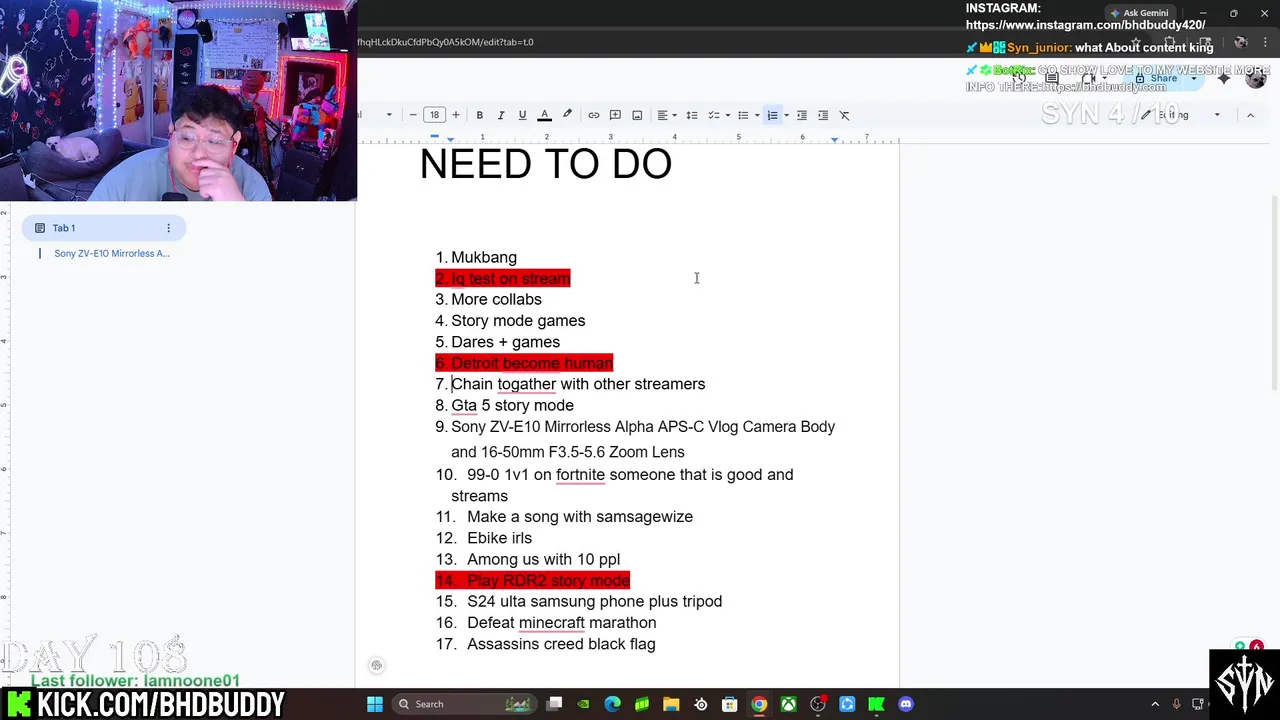Open line and paragraph spacing
Viewport: 1280px width, 720px height.
pyautogui.click(x=691, y=115)
